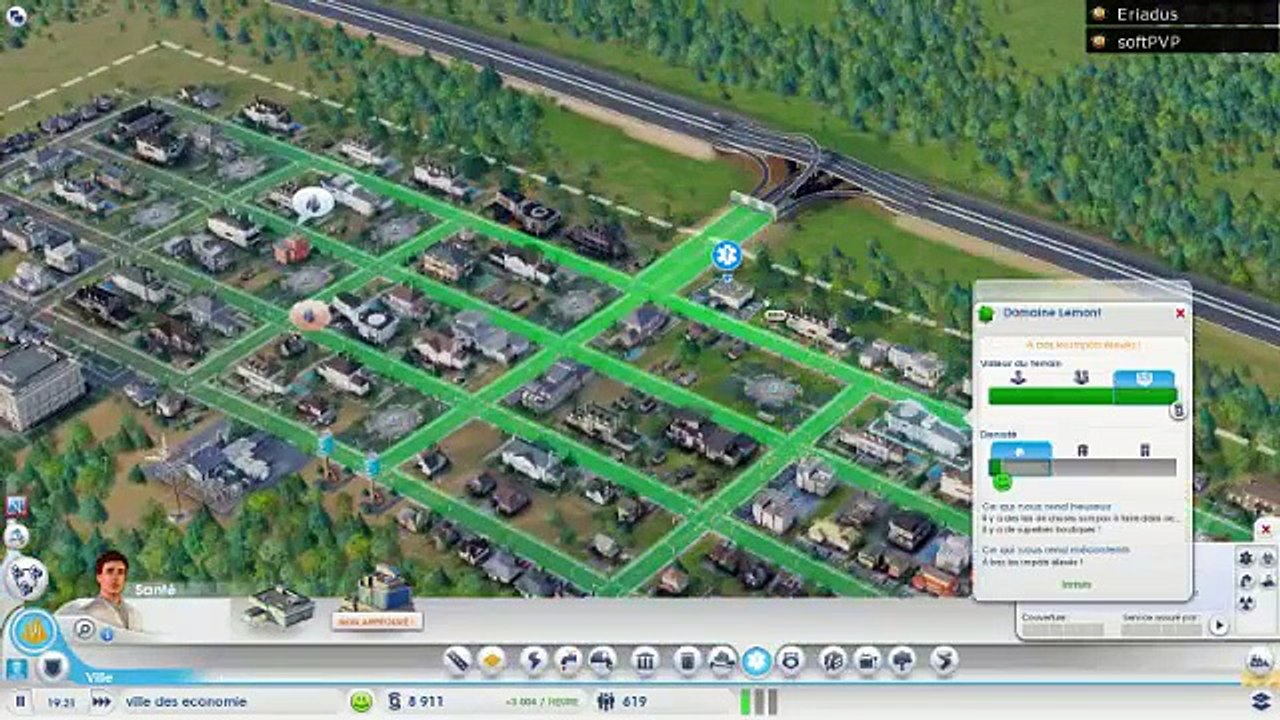This screenshot has height=720, width=1280.
Task: Open the Government buildings icon
Action: click(x=645, y=661)
